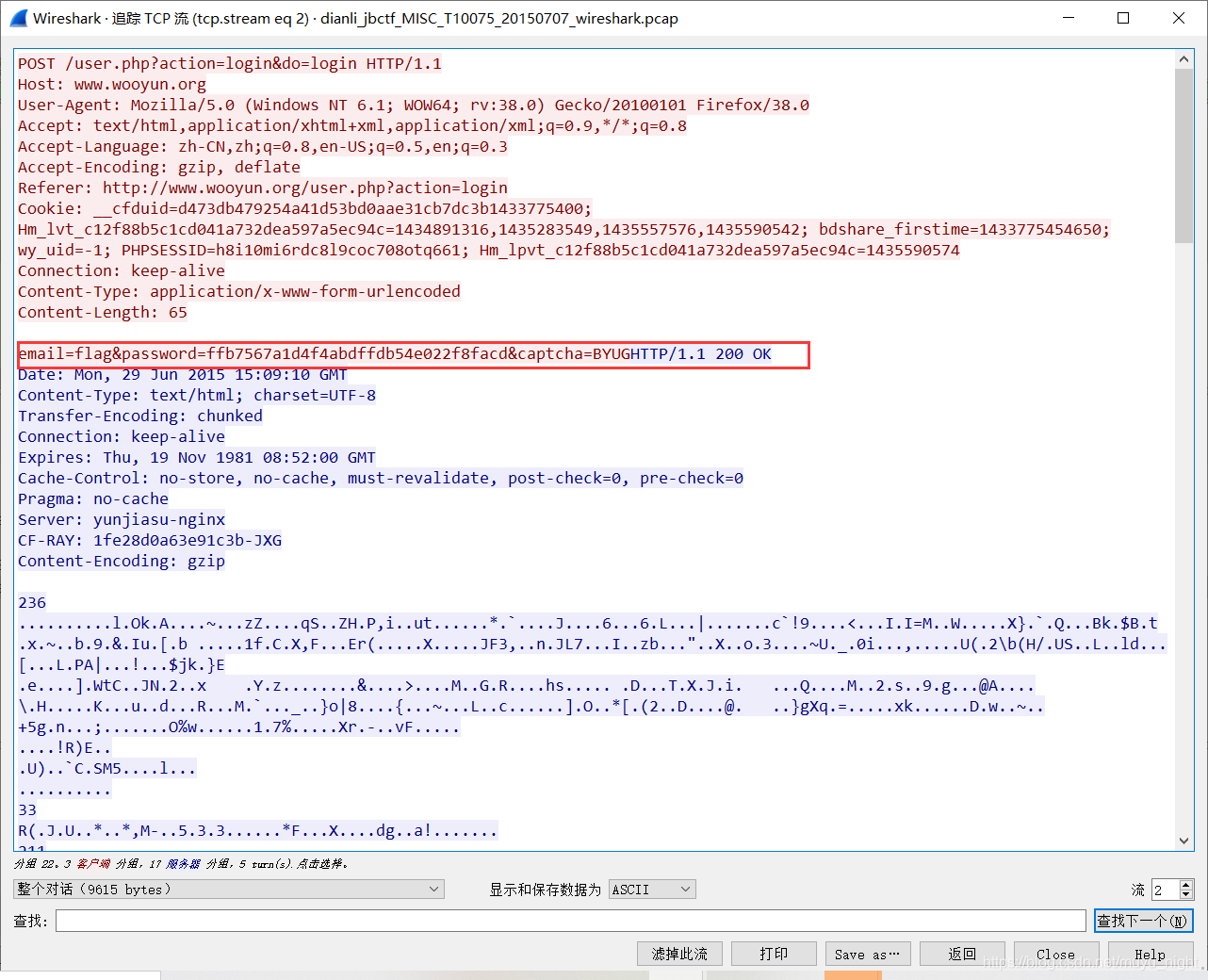
Task: Click the stream number field showing 2
Action: [x=1166, y=890]
